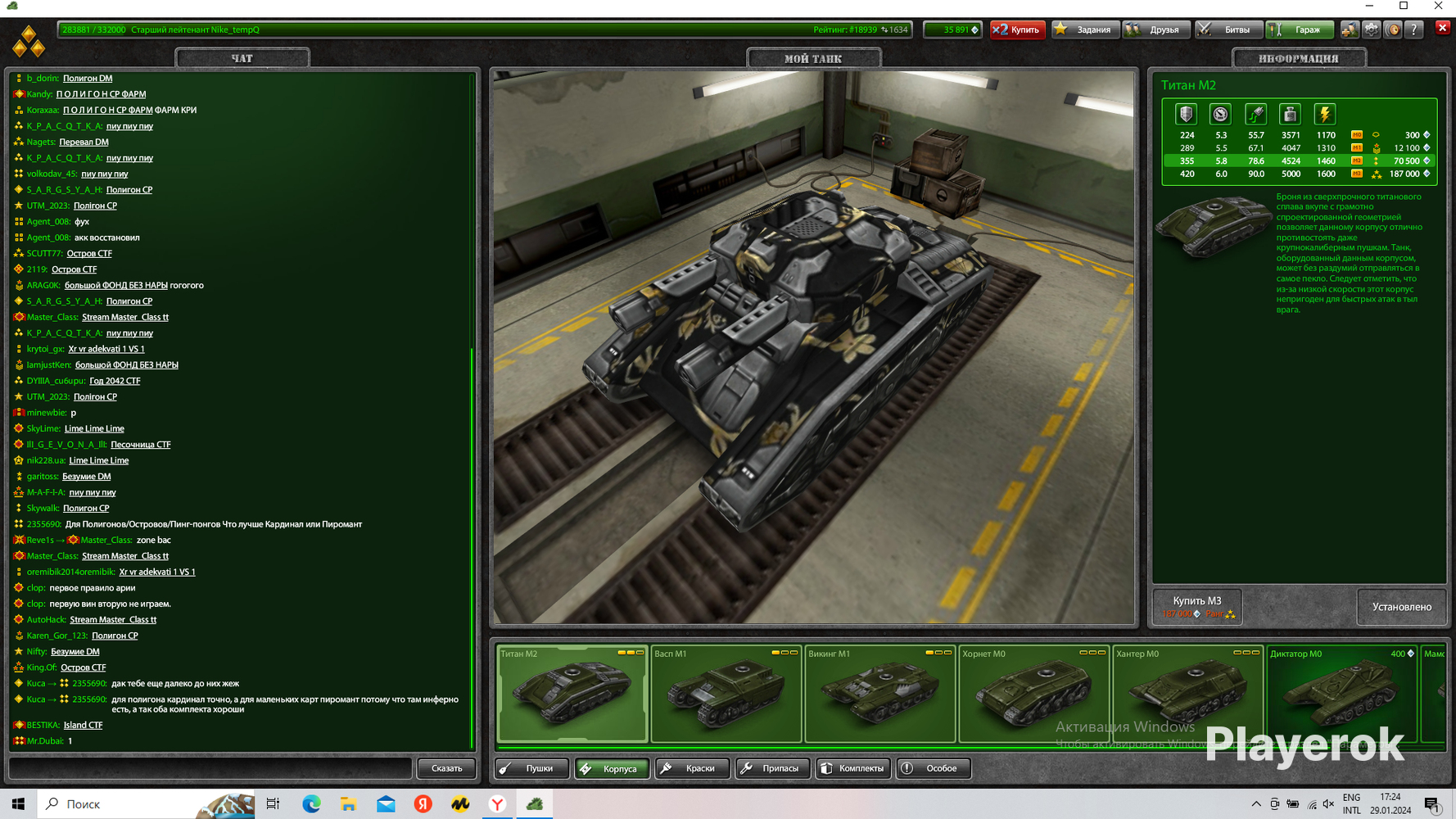This screenshot has height=819, width=1456.
Task: Open File Explorer from the taskbar
Action: pos(348,804)
